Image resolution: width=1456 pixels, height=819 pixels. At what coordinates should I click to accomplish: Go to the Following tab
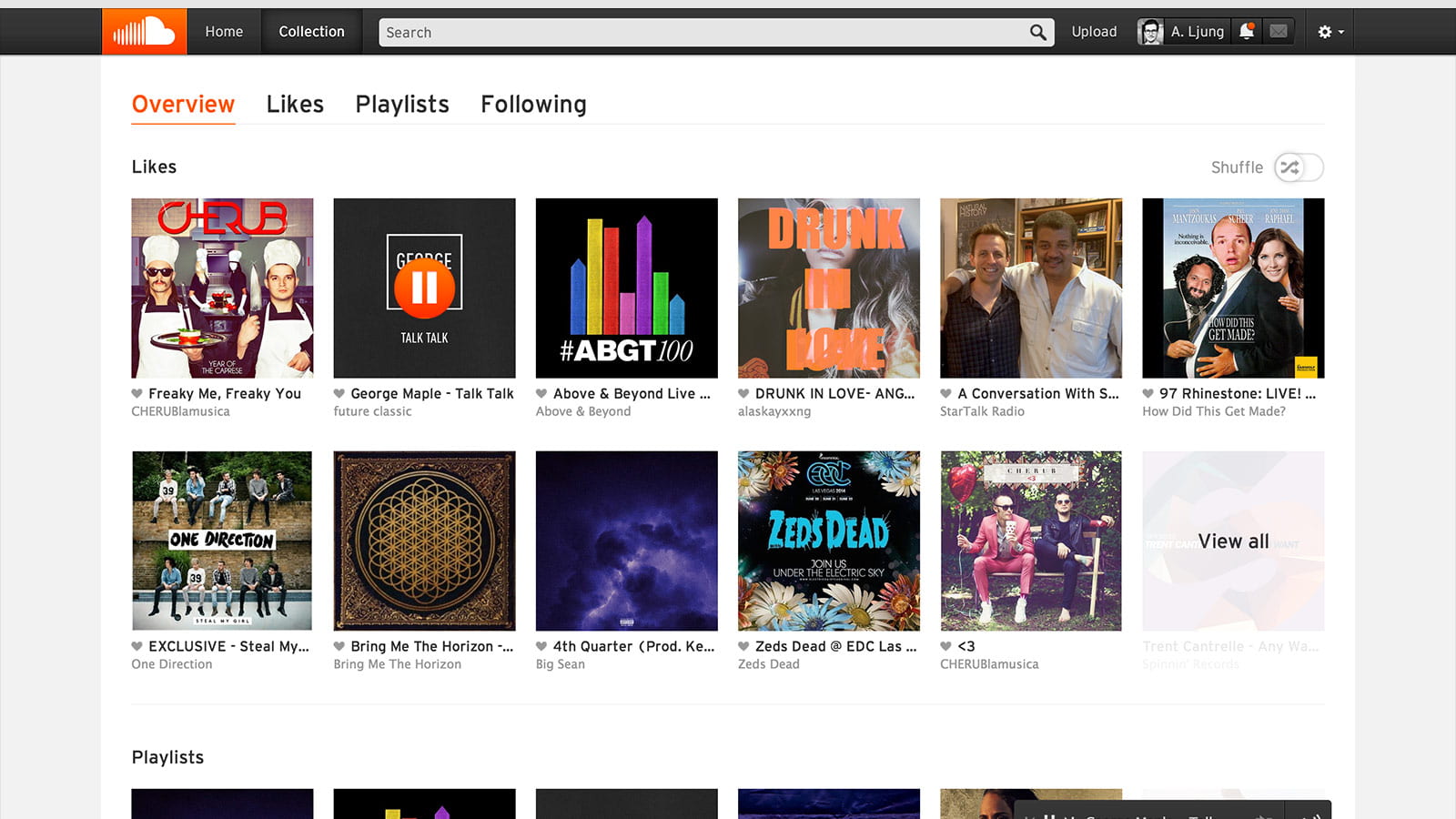pyautogui.click(x=533, y=105)
